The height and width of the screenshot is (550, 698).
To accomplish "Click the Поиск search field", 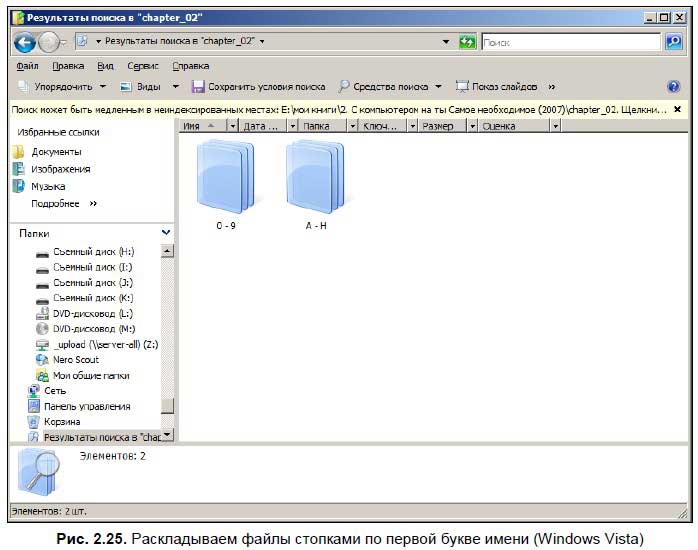I will 571,42.
